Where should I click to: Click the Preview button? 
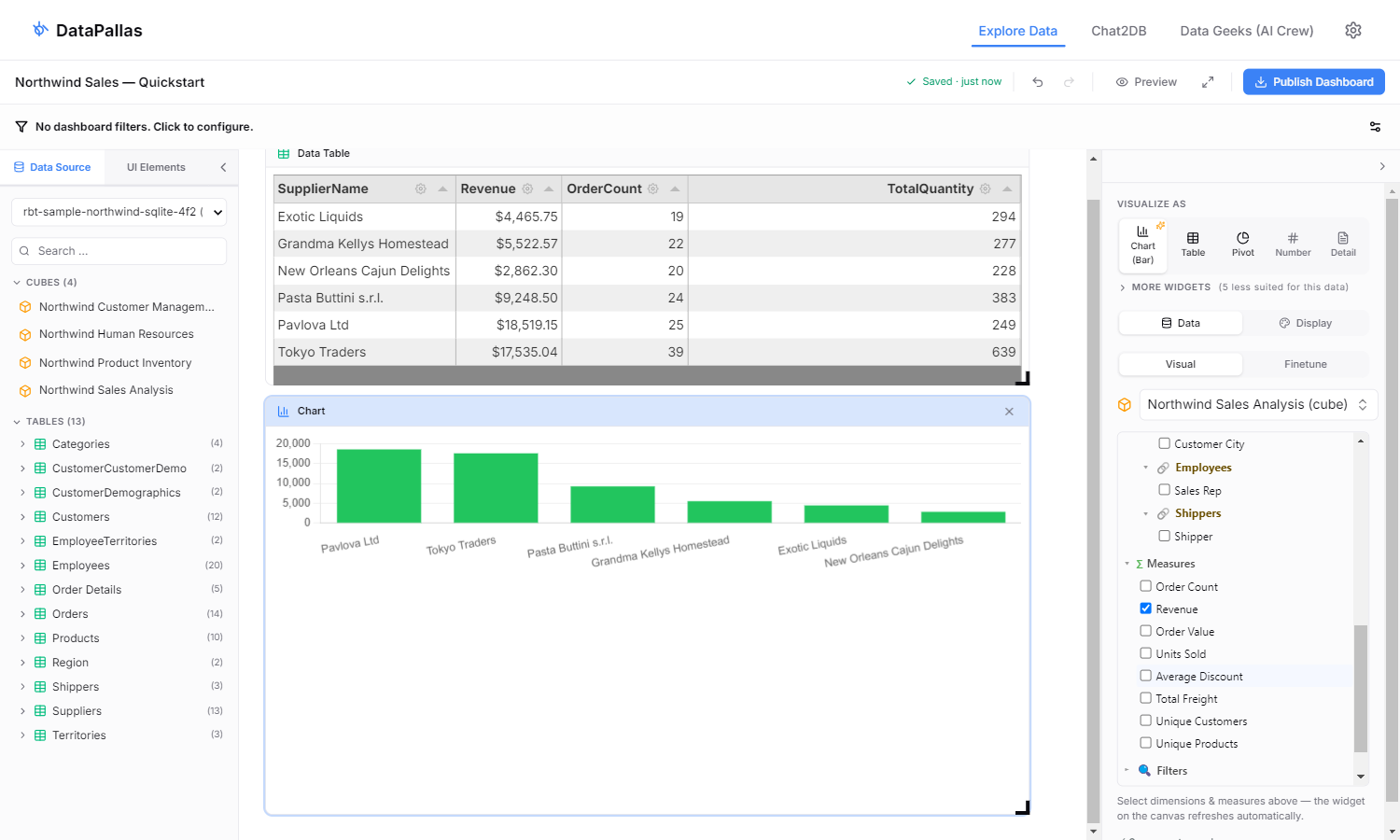[x=1146, y=82]
